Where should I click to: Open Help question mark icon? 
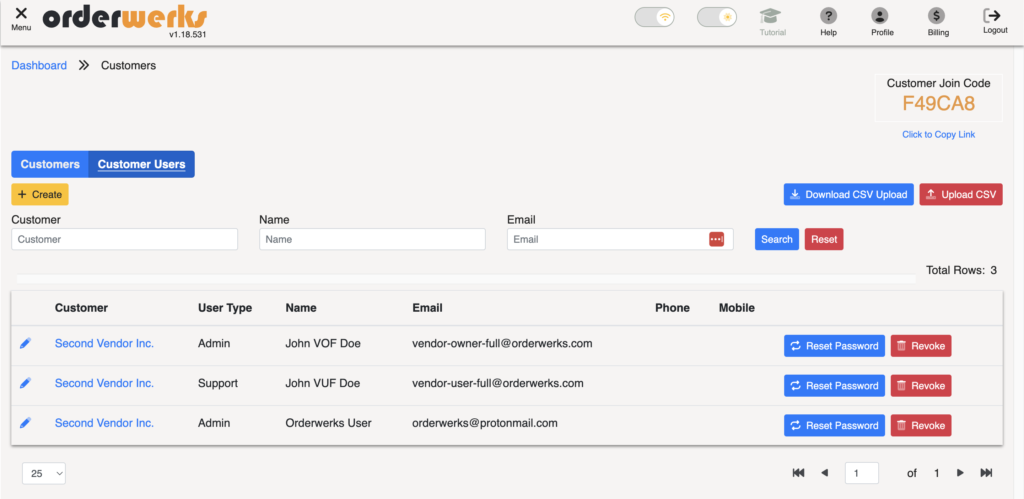tap(829, 16)
